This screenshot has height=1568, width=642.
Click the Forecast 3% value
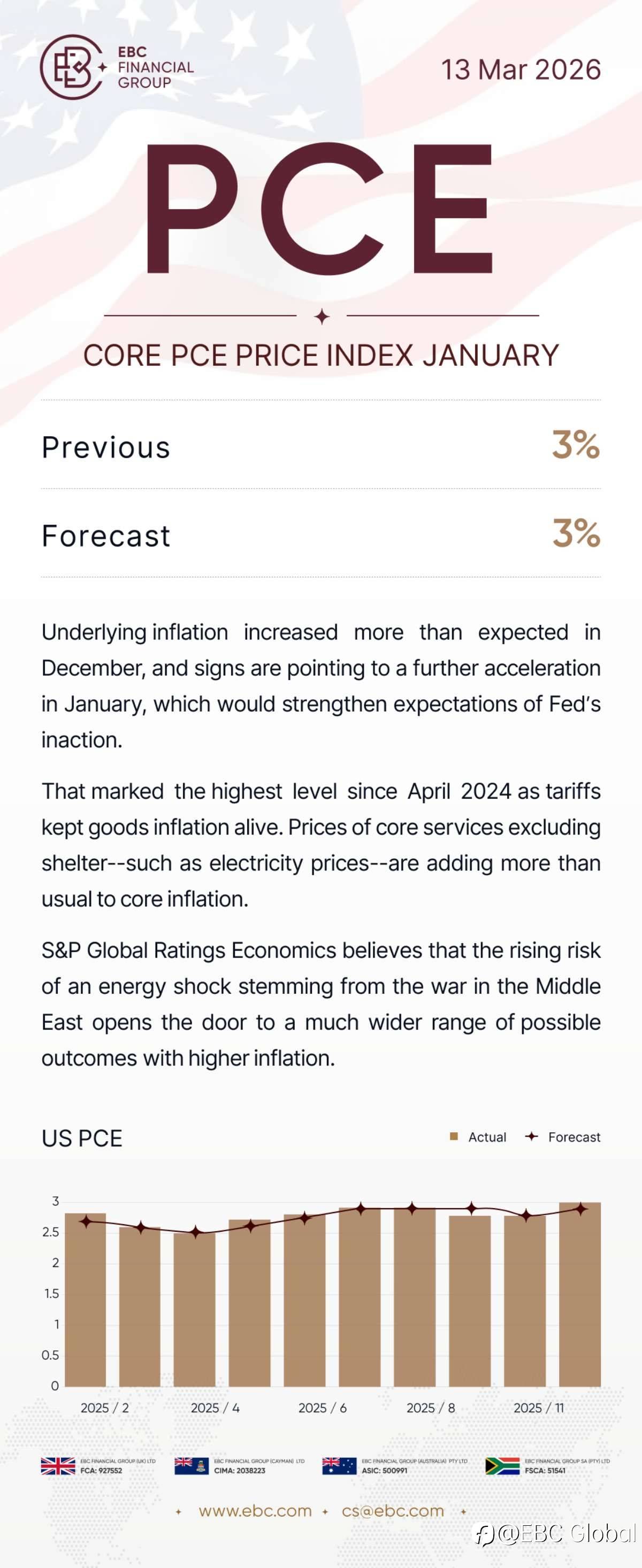point(576,533)
